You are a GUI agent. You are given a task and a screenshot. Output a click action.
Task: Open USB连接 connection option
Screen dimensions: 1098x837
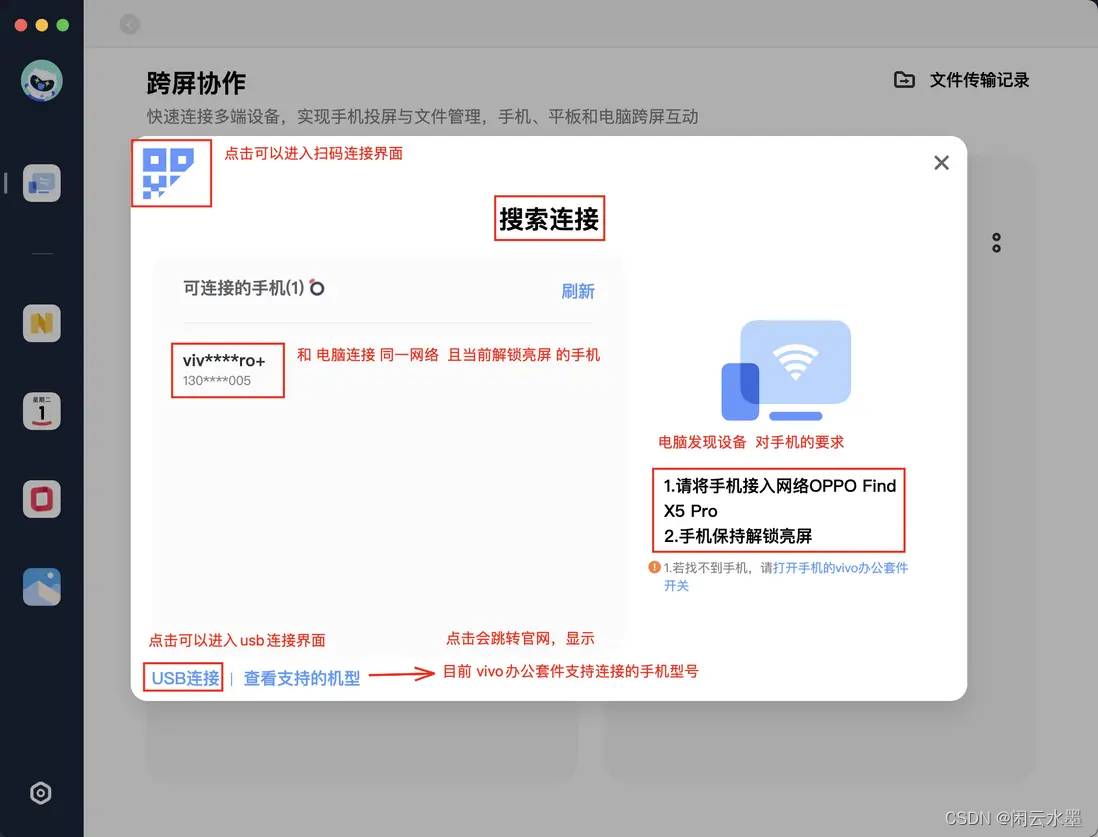point(186,678)
